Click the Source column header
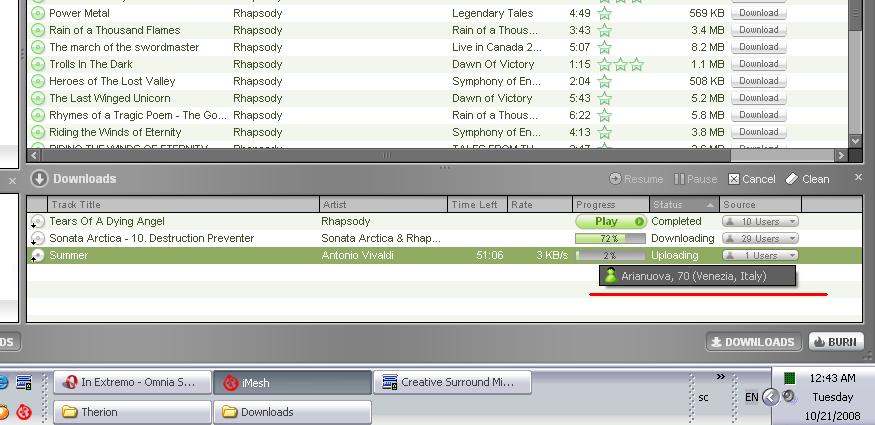 click(760, 205)
